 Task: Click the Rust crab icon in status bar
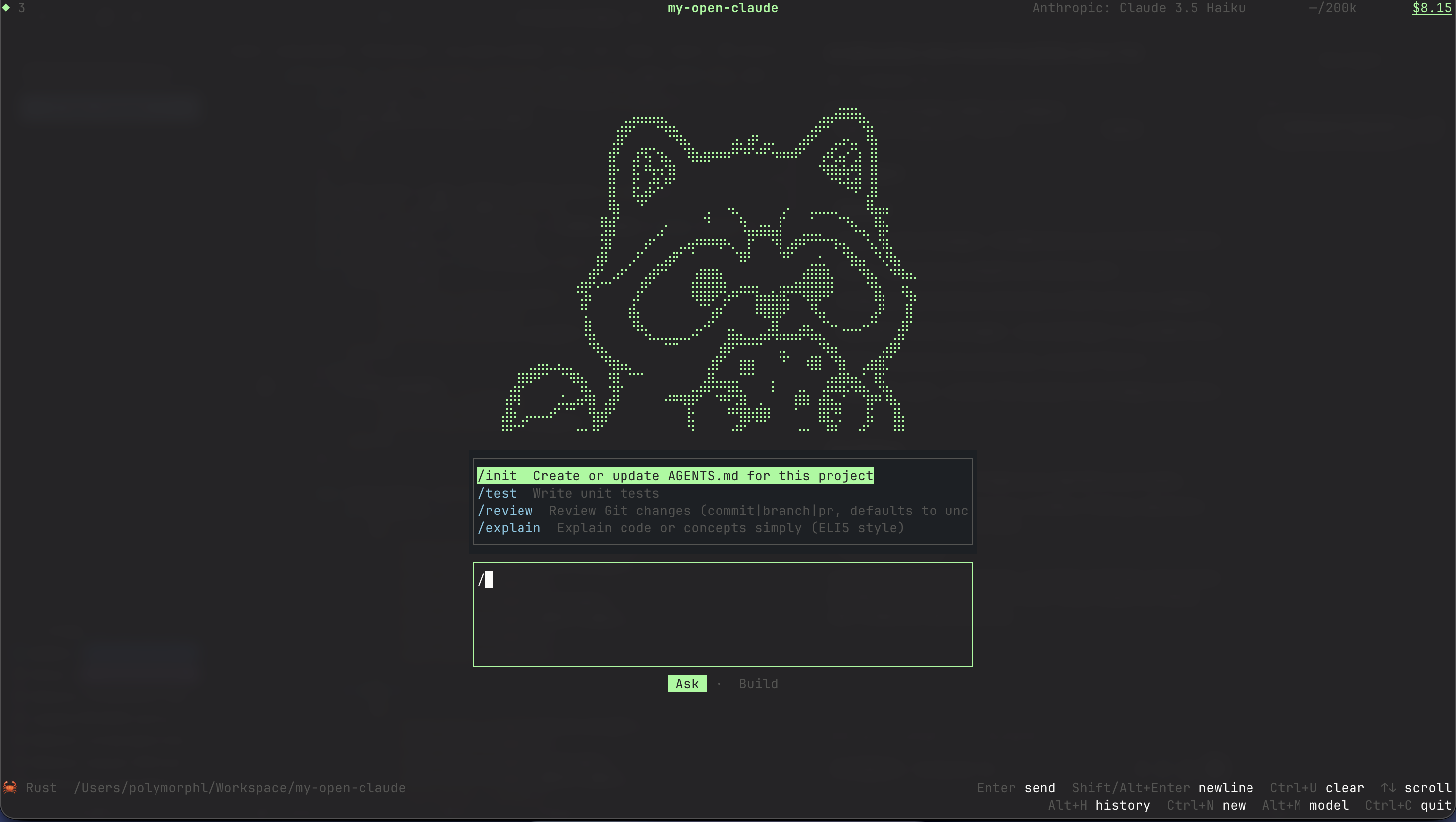(x=10, y=787)
